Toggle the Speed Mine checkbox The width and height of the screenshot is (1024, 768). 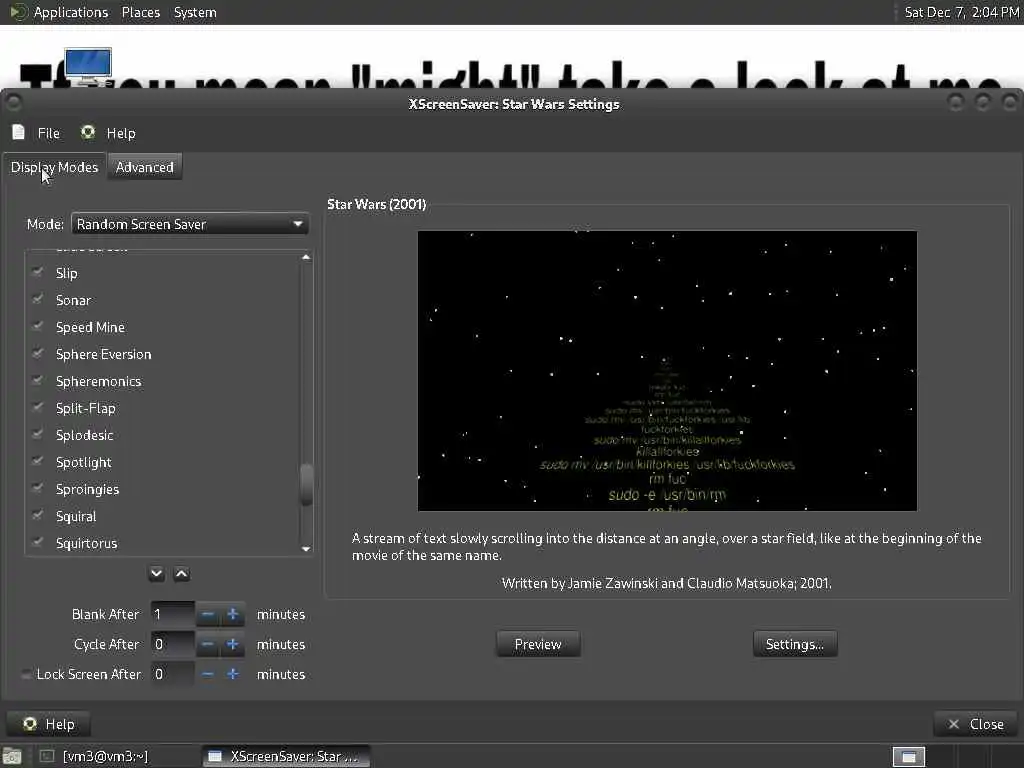pyautogui.click(x=38, y=327)
